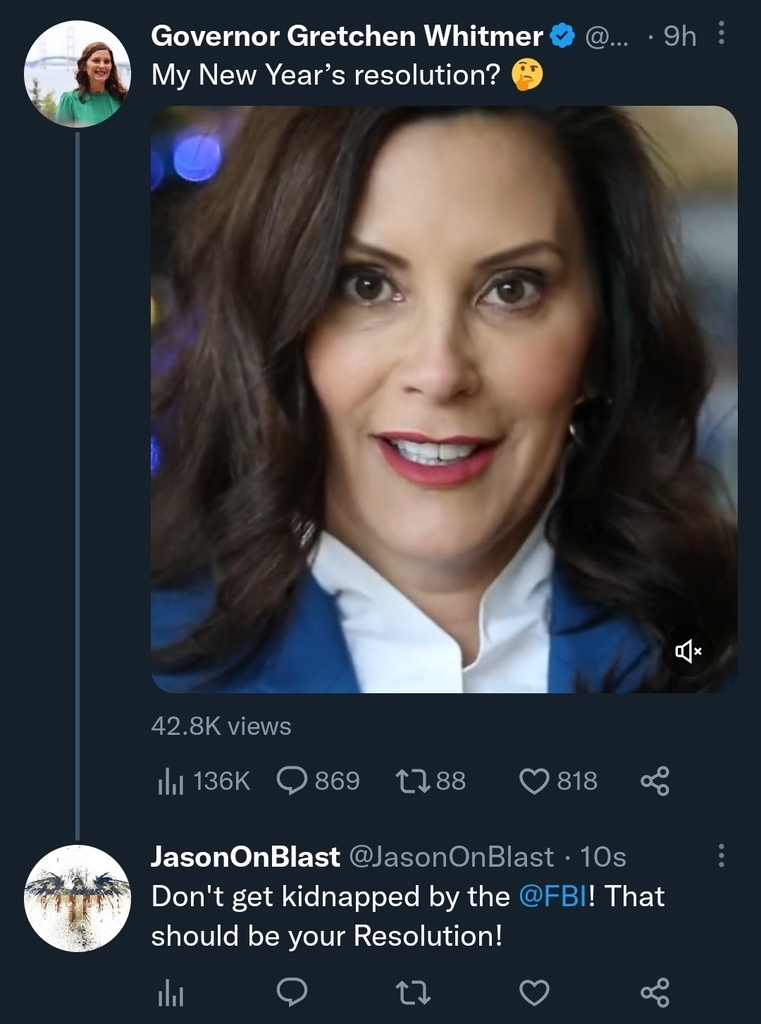Play the video in the tweet
761x1024 pixels.
[444, 399]
